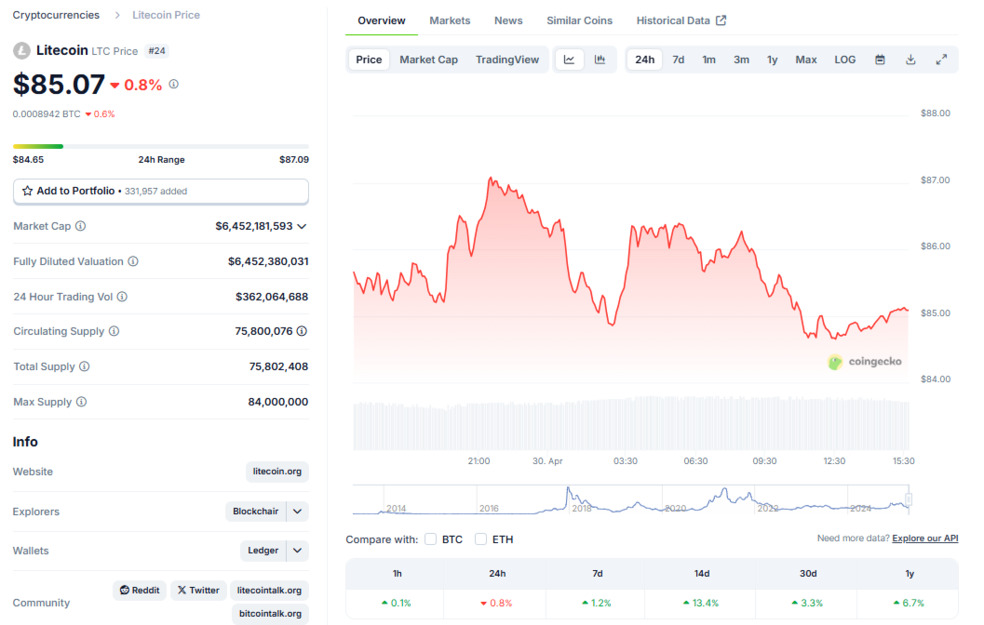Expand the Market Cap details chevron

[302, 226]
